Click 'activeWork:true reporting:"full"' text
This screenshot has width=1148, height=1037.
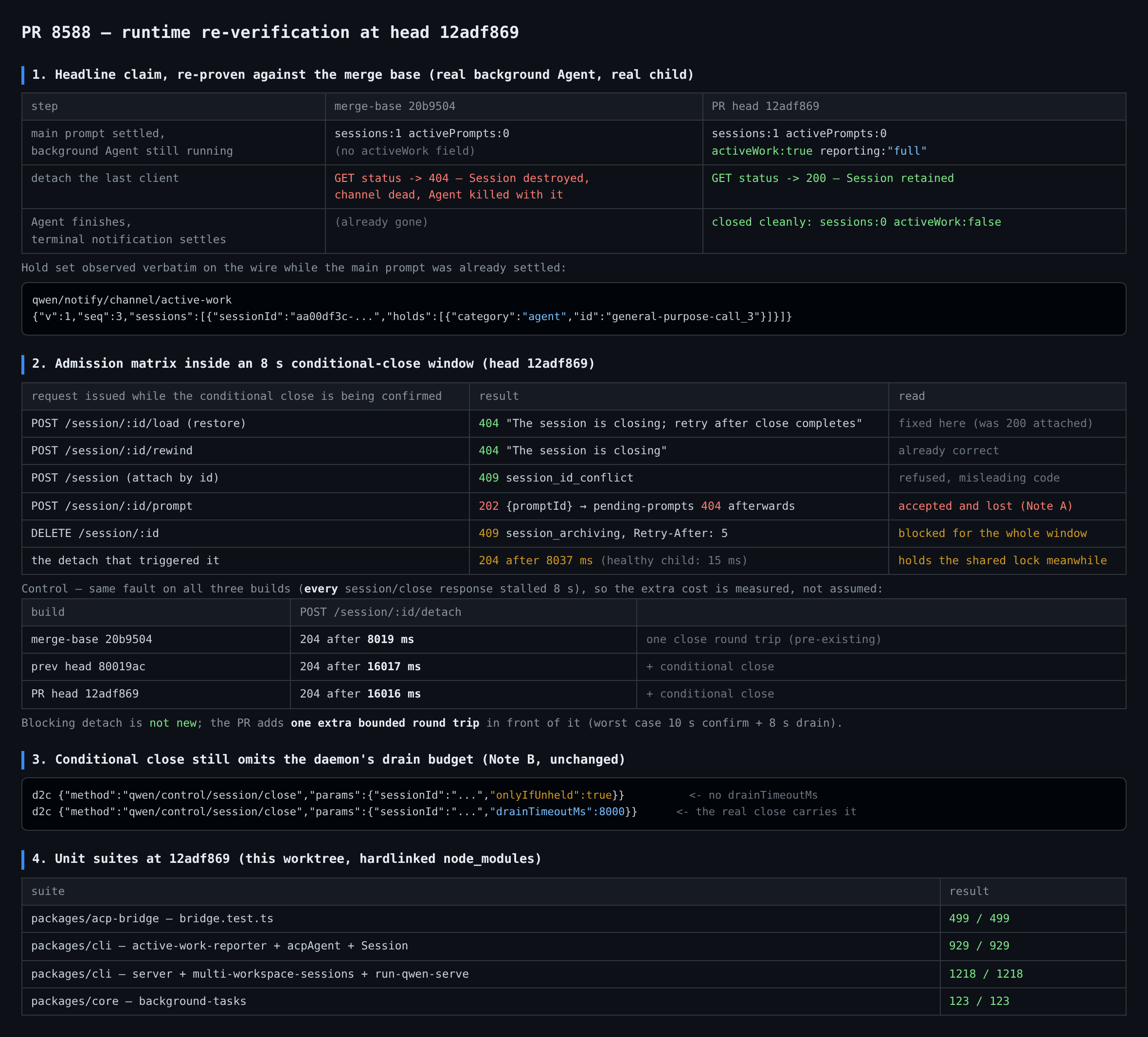pos(819,151)
